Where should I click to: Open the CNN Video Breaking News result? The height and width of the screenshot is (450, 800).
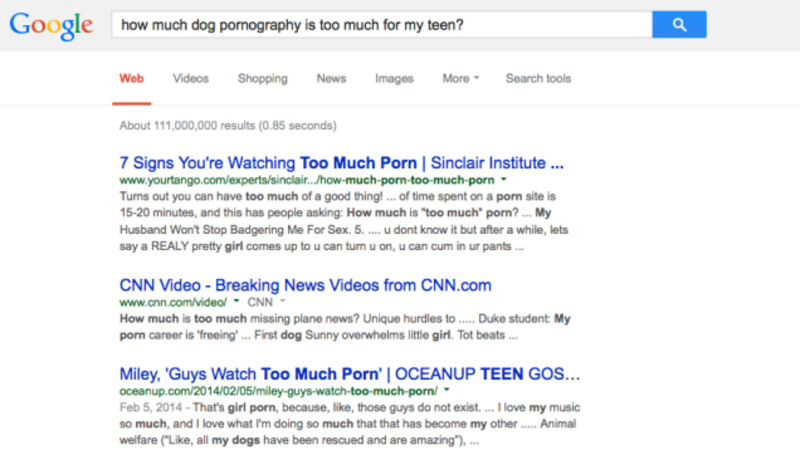305,285
